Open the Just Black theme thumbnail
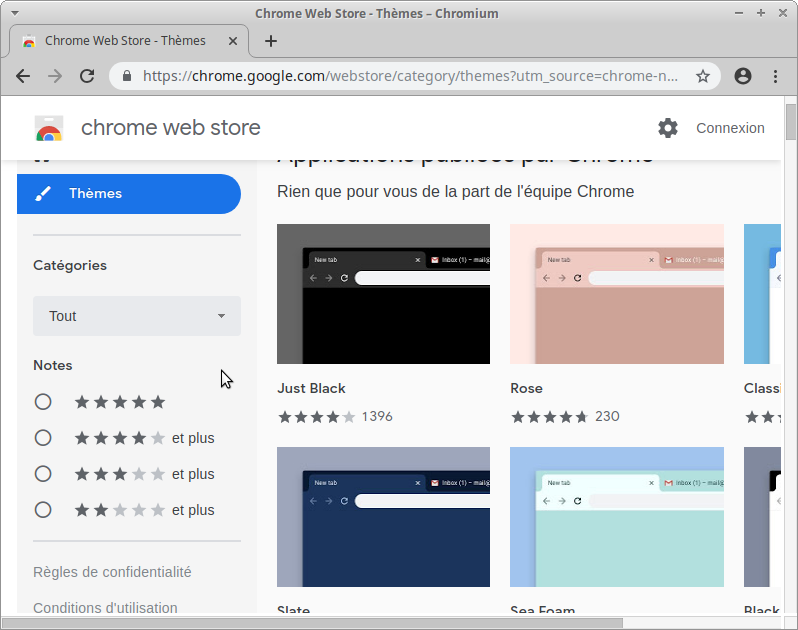The width and height of the screenshot is (798, 630). click(x=383, y=294)
